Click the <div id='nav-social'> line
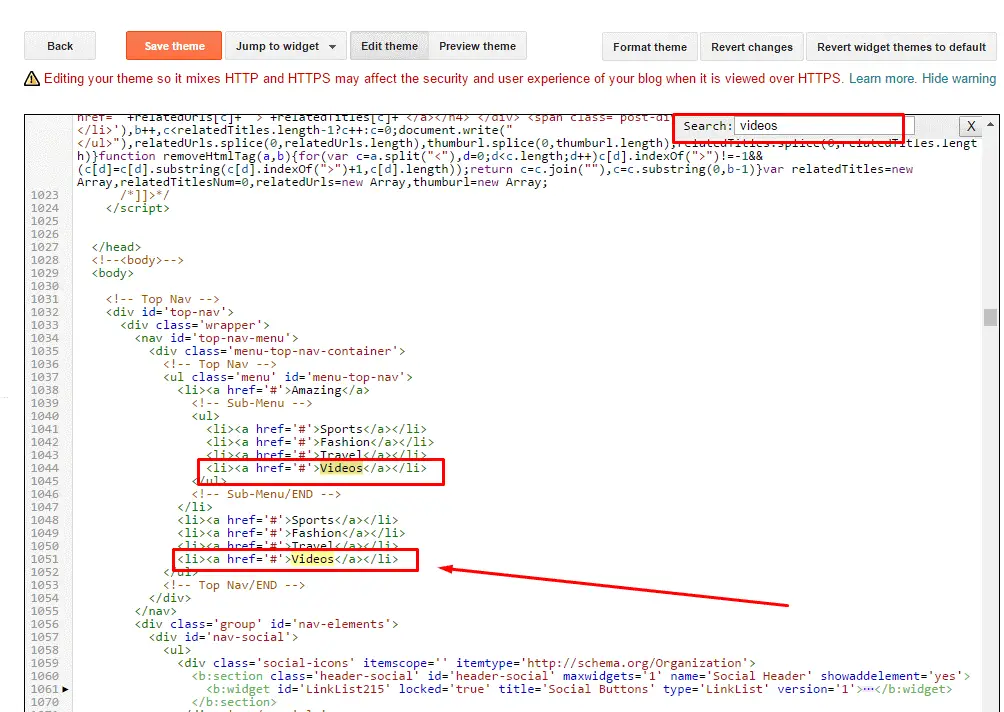 pos(223,637)
